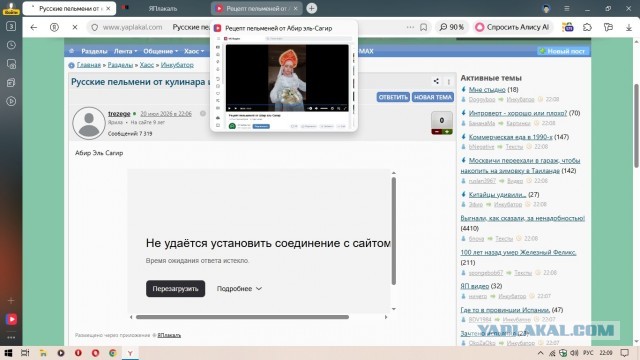
Task: Open the sidebar notes panel icon
Action: coord(11,82)
